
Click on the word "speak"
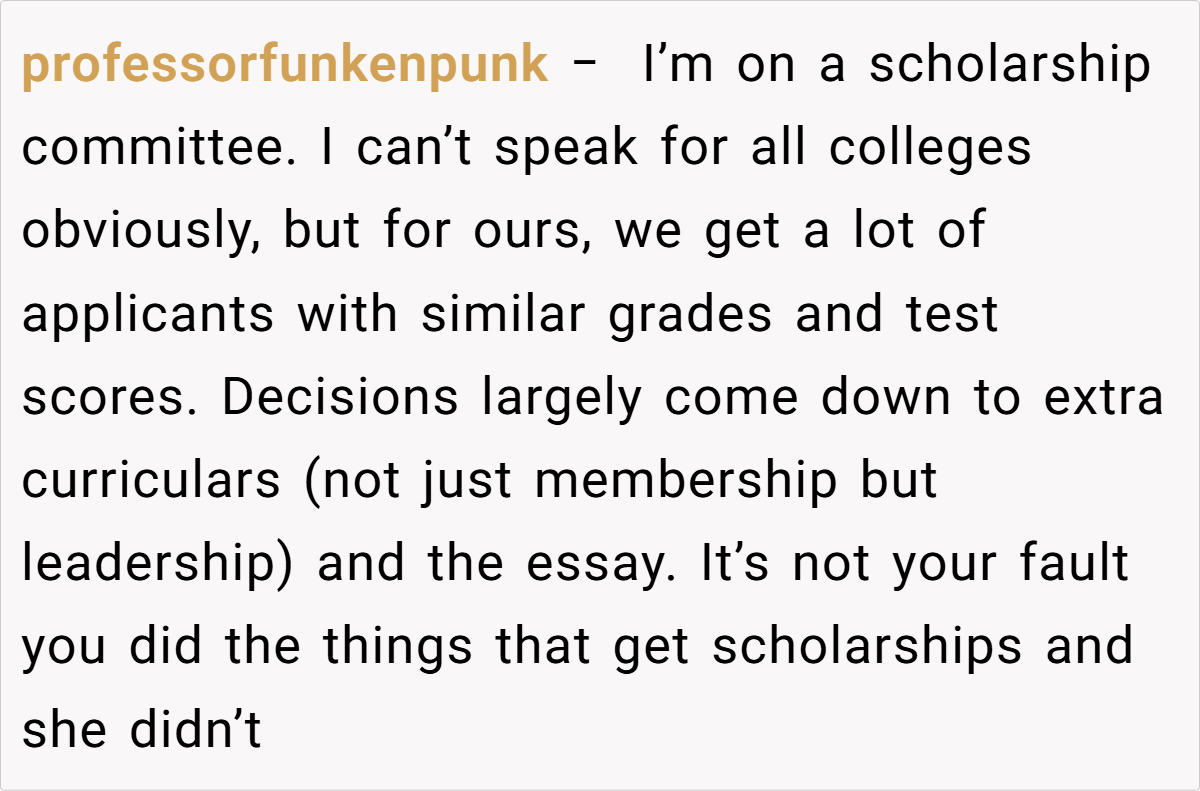coord(566,149)
